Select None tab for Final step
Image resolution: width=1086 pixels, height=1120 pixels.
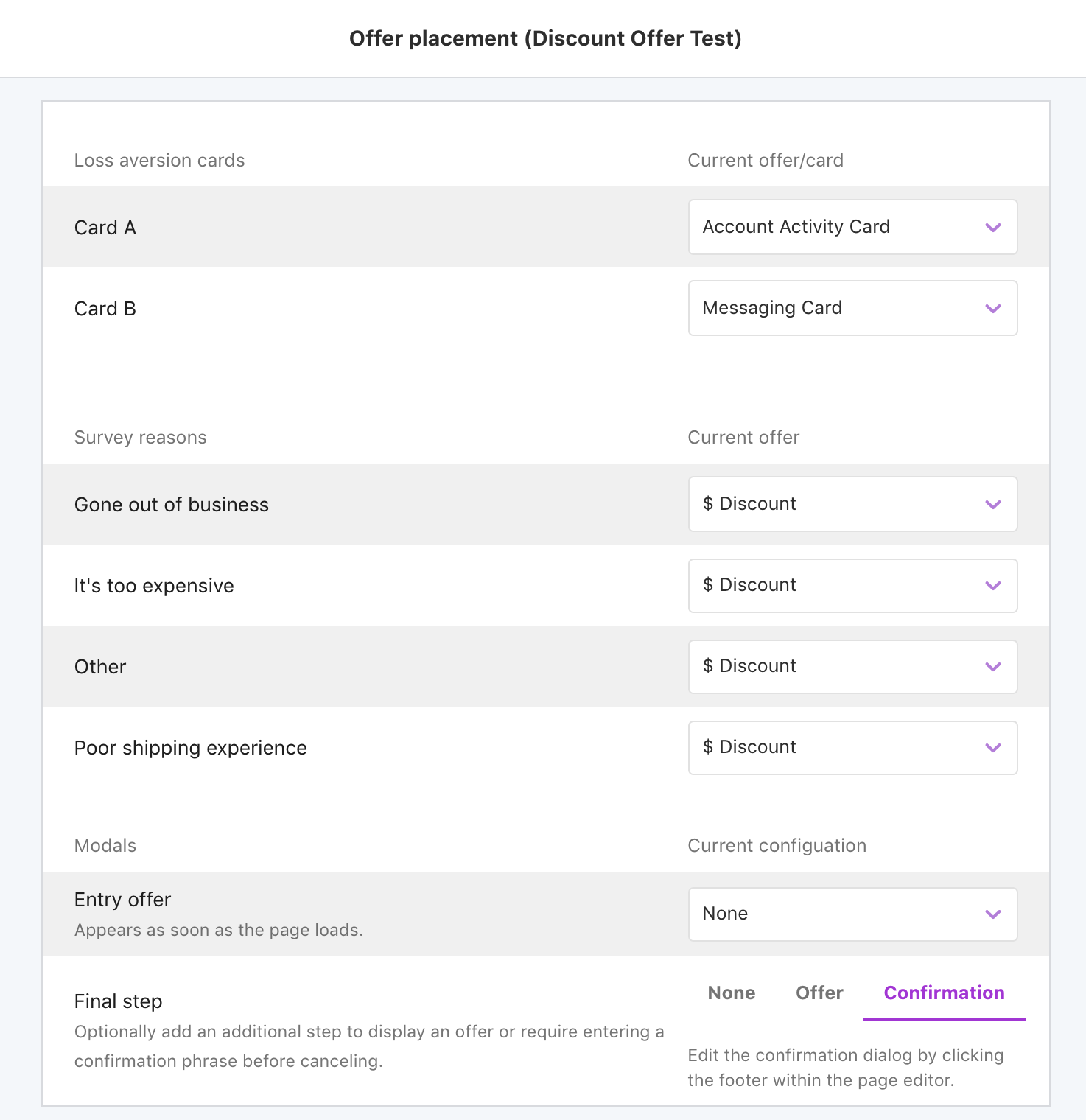[x=731, y=993]
